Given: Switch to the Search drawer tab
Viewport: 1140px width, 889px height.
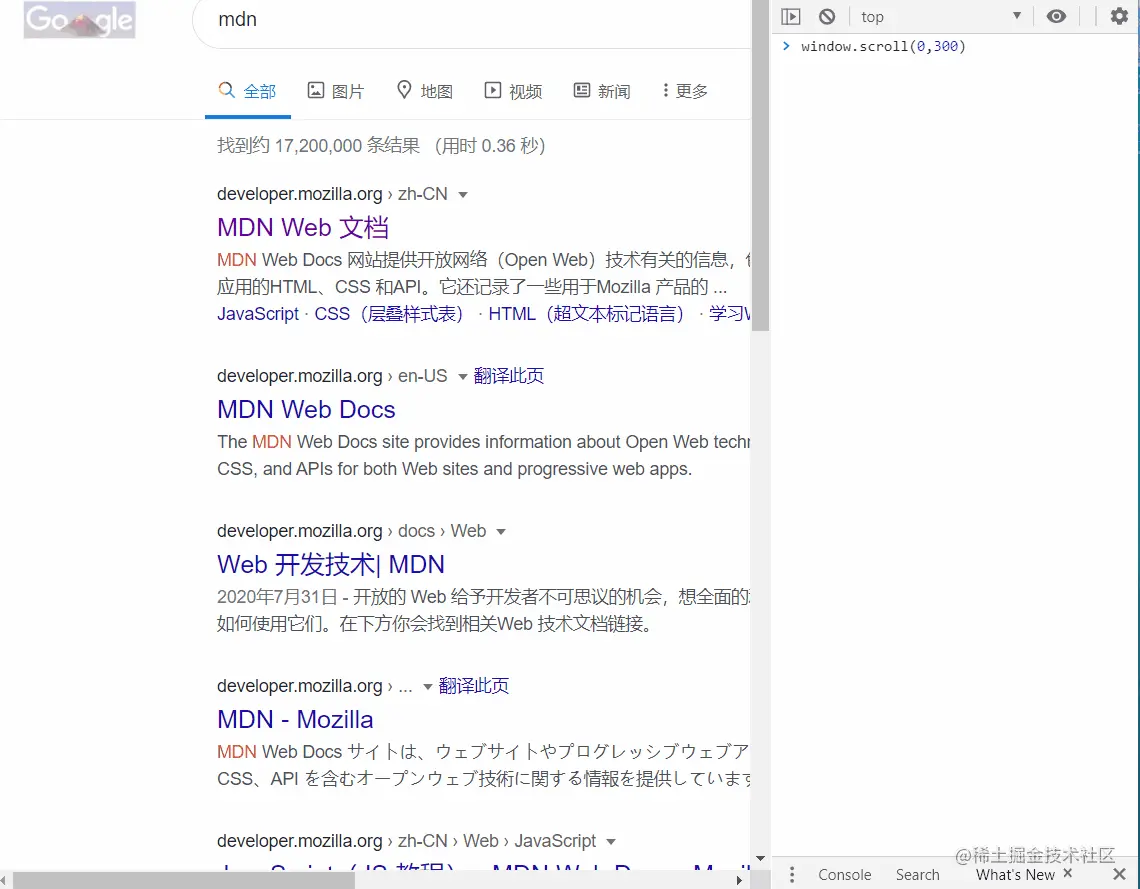Looking at the screenshot, I should pyautogui.click(x=918, y=874).
